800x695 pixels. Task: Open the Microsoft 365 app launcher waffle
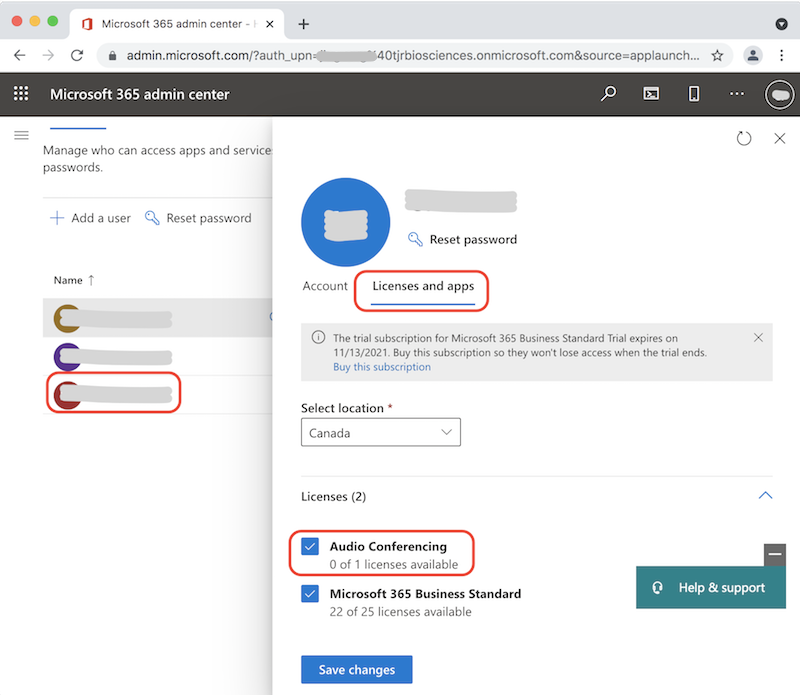click(x=20, y=93)
